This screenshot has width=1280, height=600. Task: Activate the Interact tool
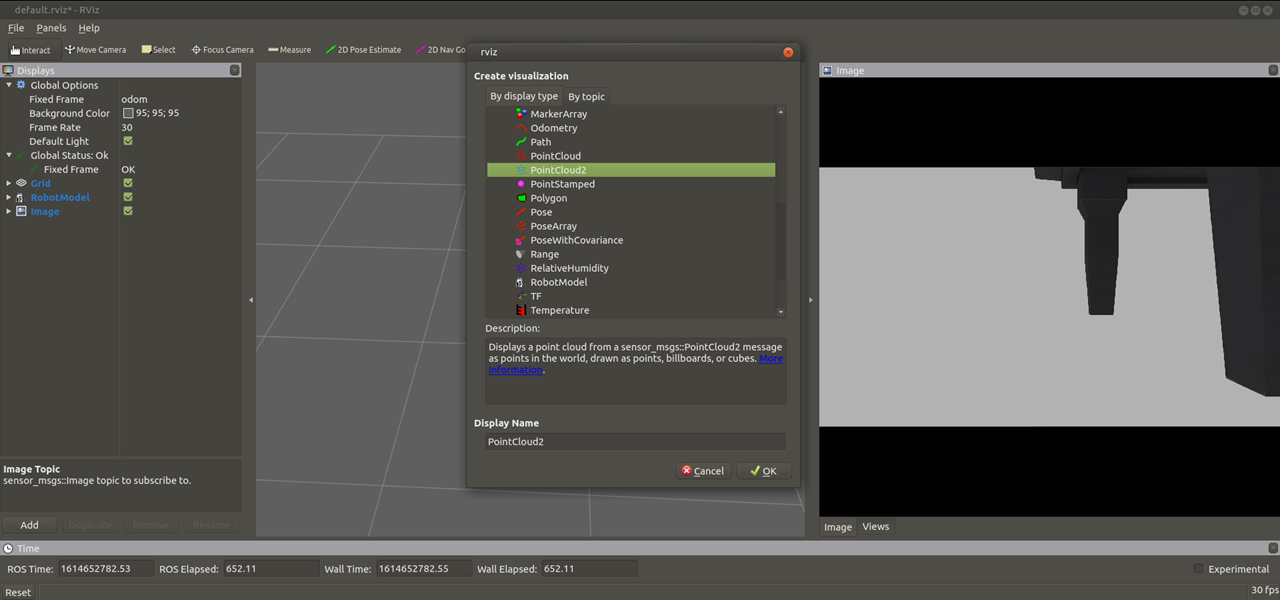[30, 50]
